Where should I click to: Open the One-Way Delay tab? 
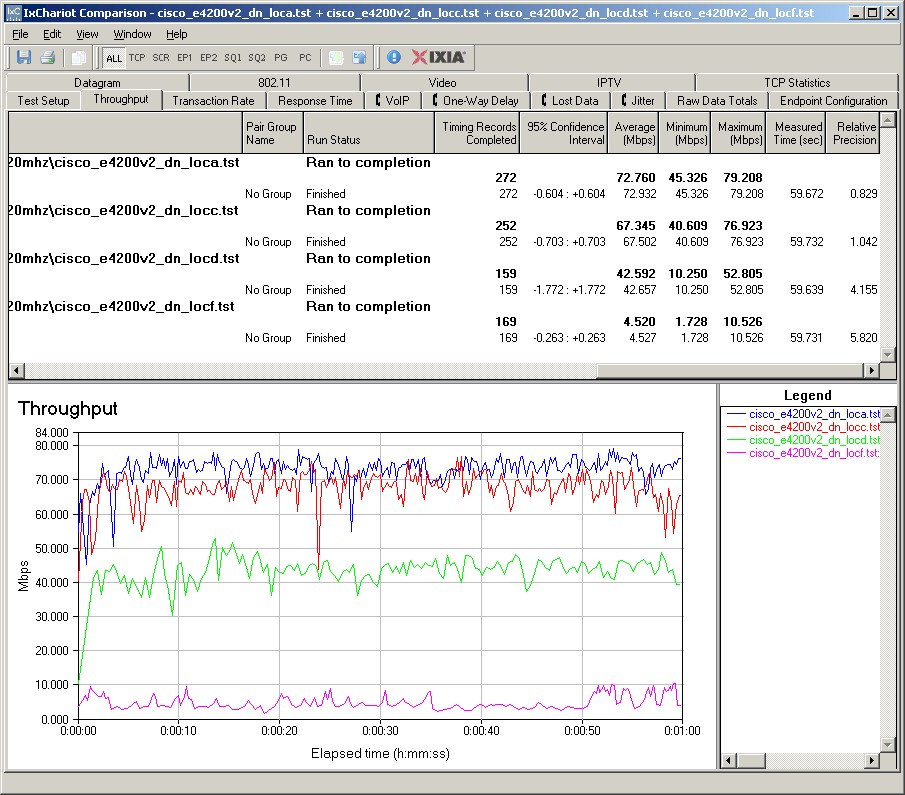coord(476,100)
